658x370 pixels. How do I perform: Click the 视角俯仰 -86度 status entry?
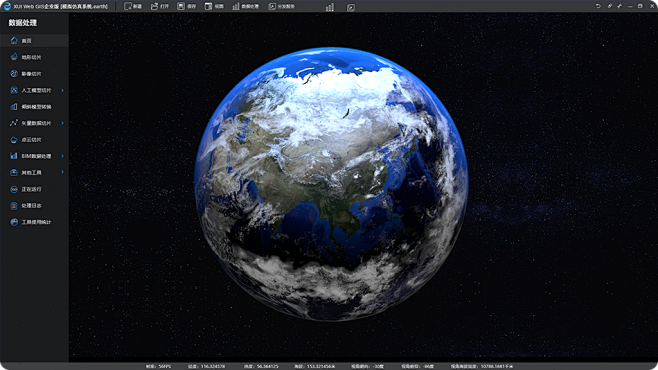pos(418,366)
